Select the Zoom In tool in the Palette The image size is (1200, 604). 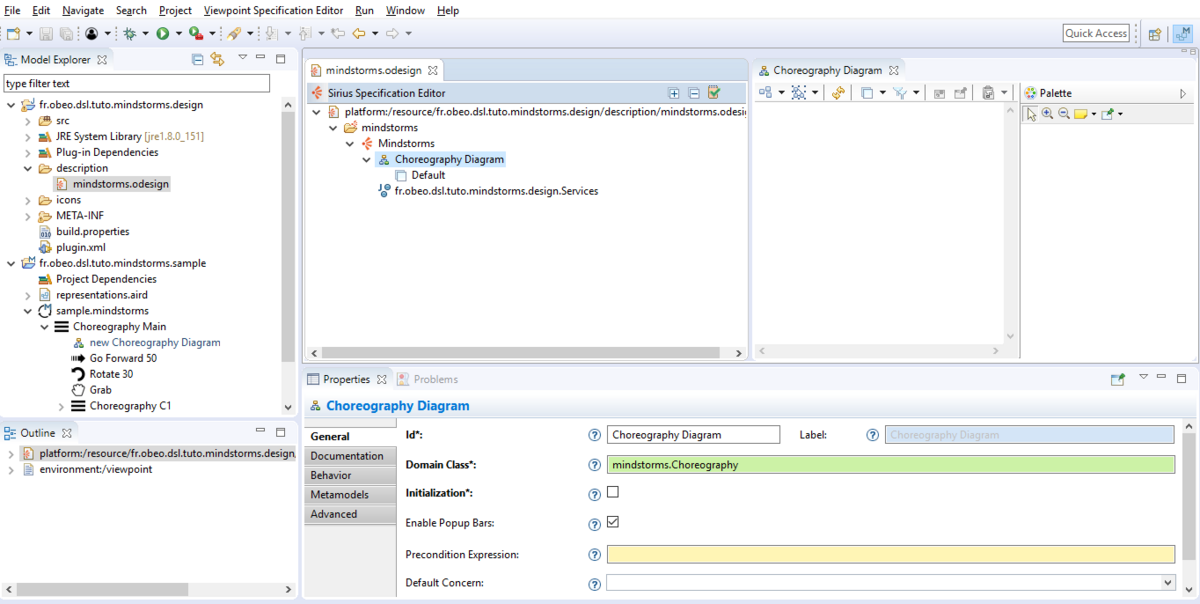click(1047, 112)
